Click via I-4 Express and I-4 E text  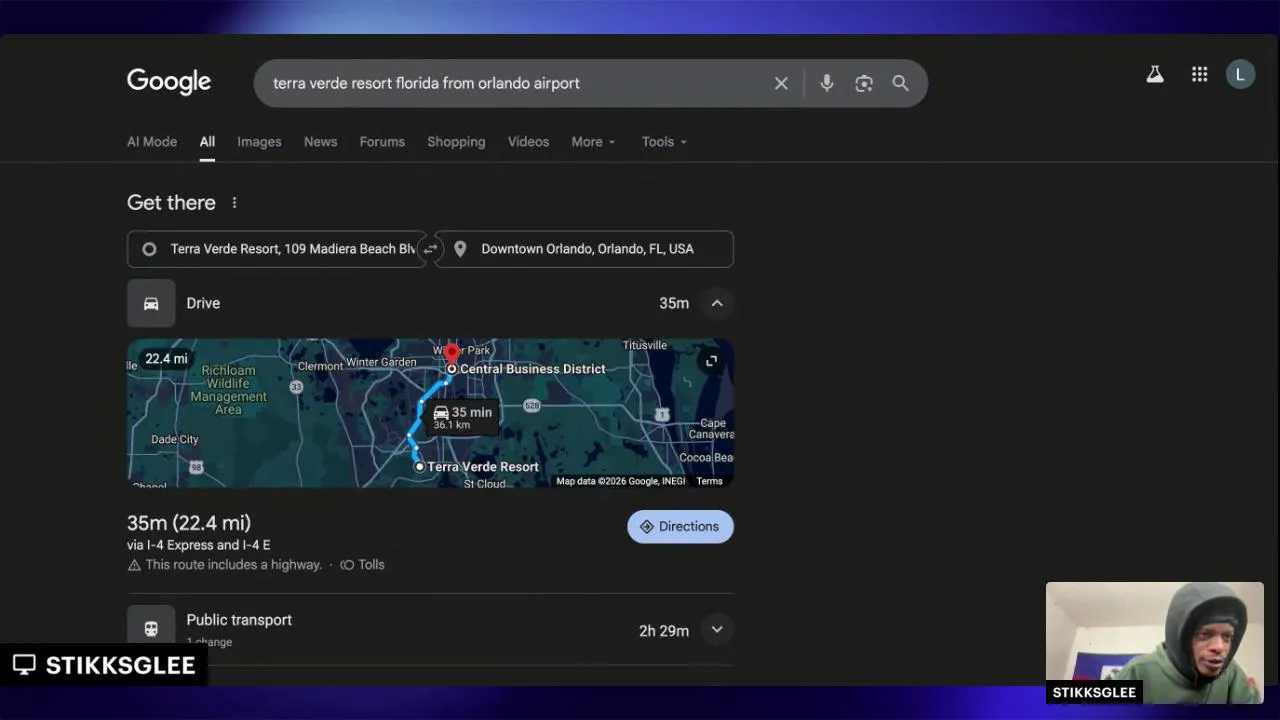[x=198, y=545]
